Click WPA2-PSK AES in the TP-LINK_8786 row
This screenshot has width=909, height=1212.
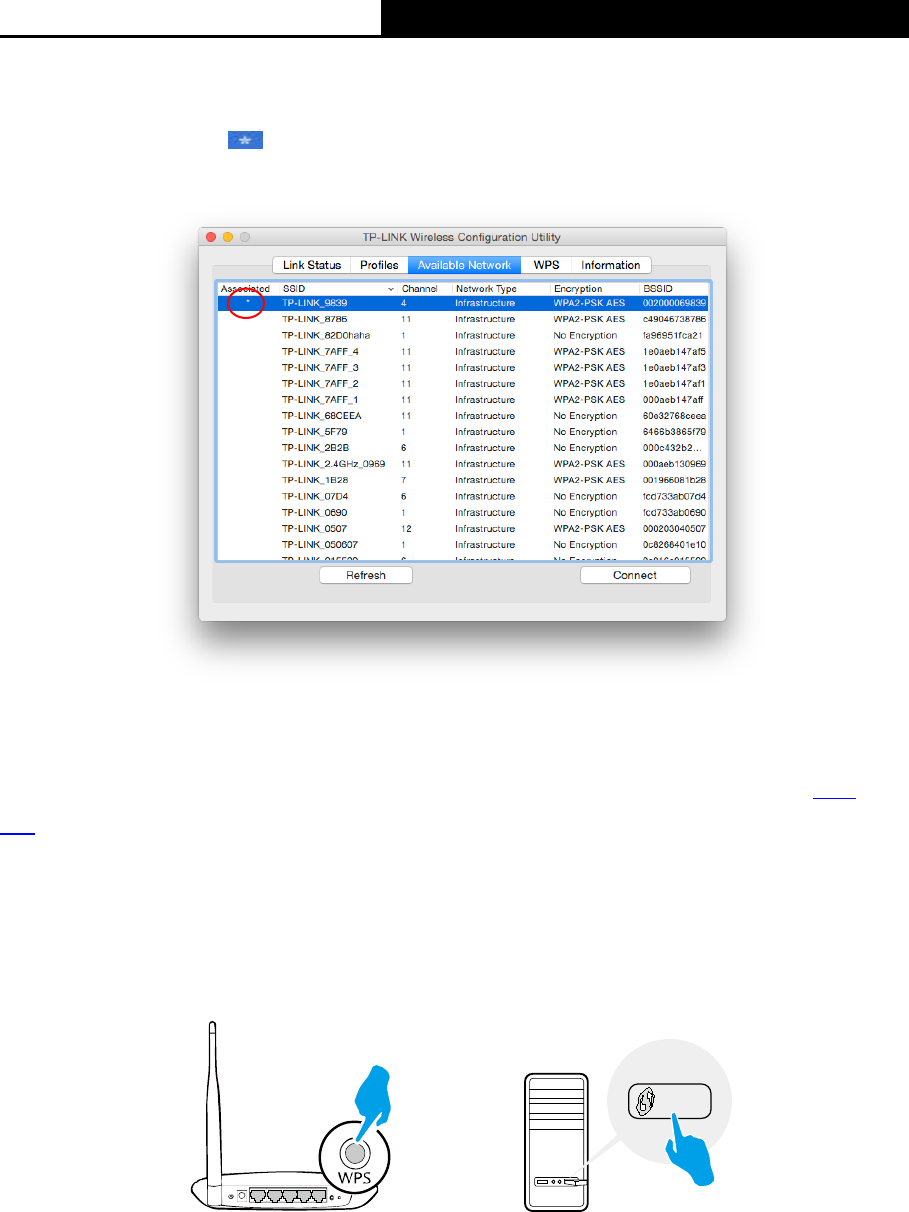(x=589, y=319)
